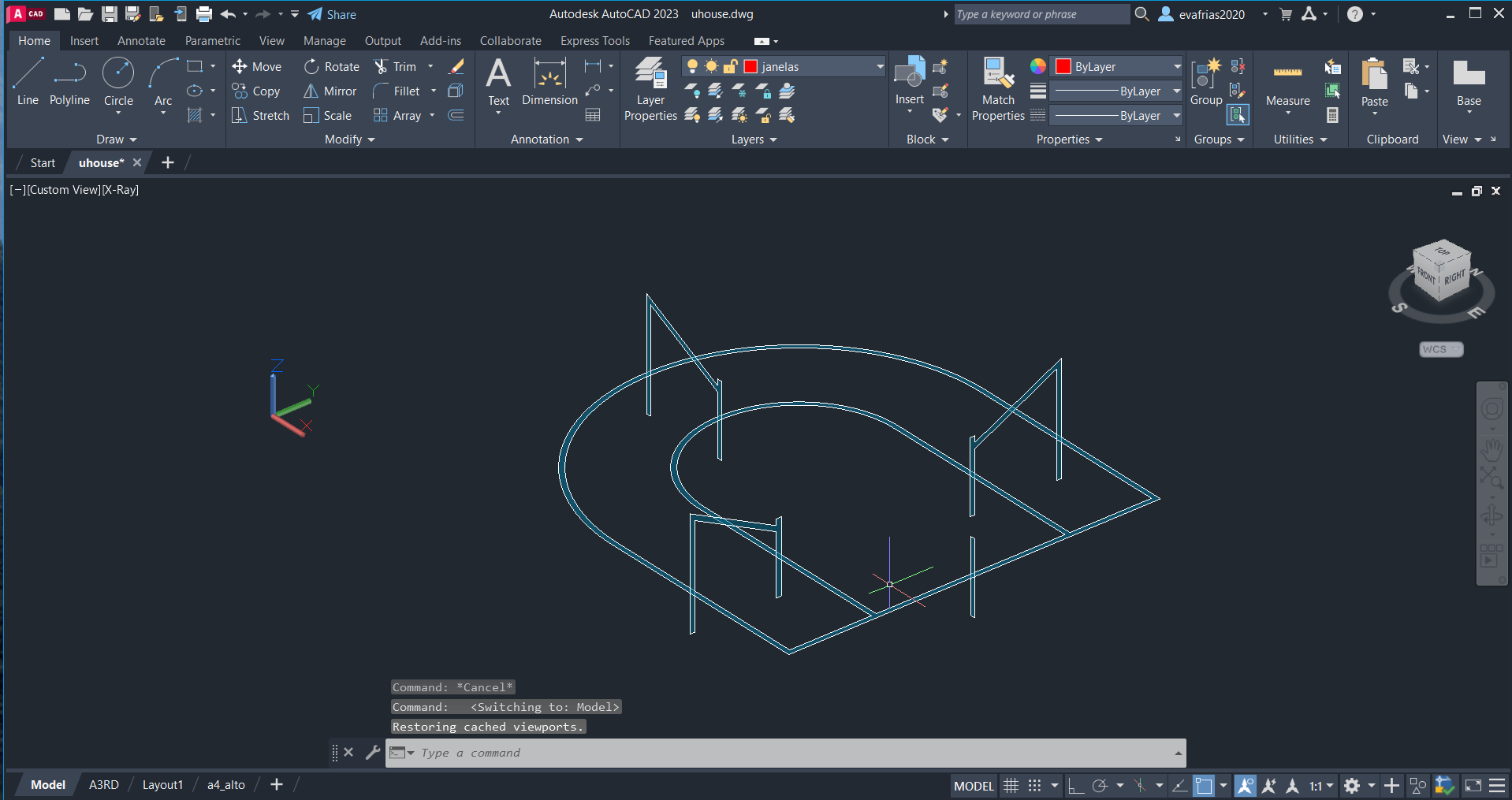Open the Annotate ribbon tab
Image resolution: width=1512 pixels, height=800 pixels.
(141, 41)
